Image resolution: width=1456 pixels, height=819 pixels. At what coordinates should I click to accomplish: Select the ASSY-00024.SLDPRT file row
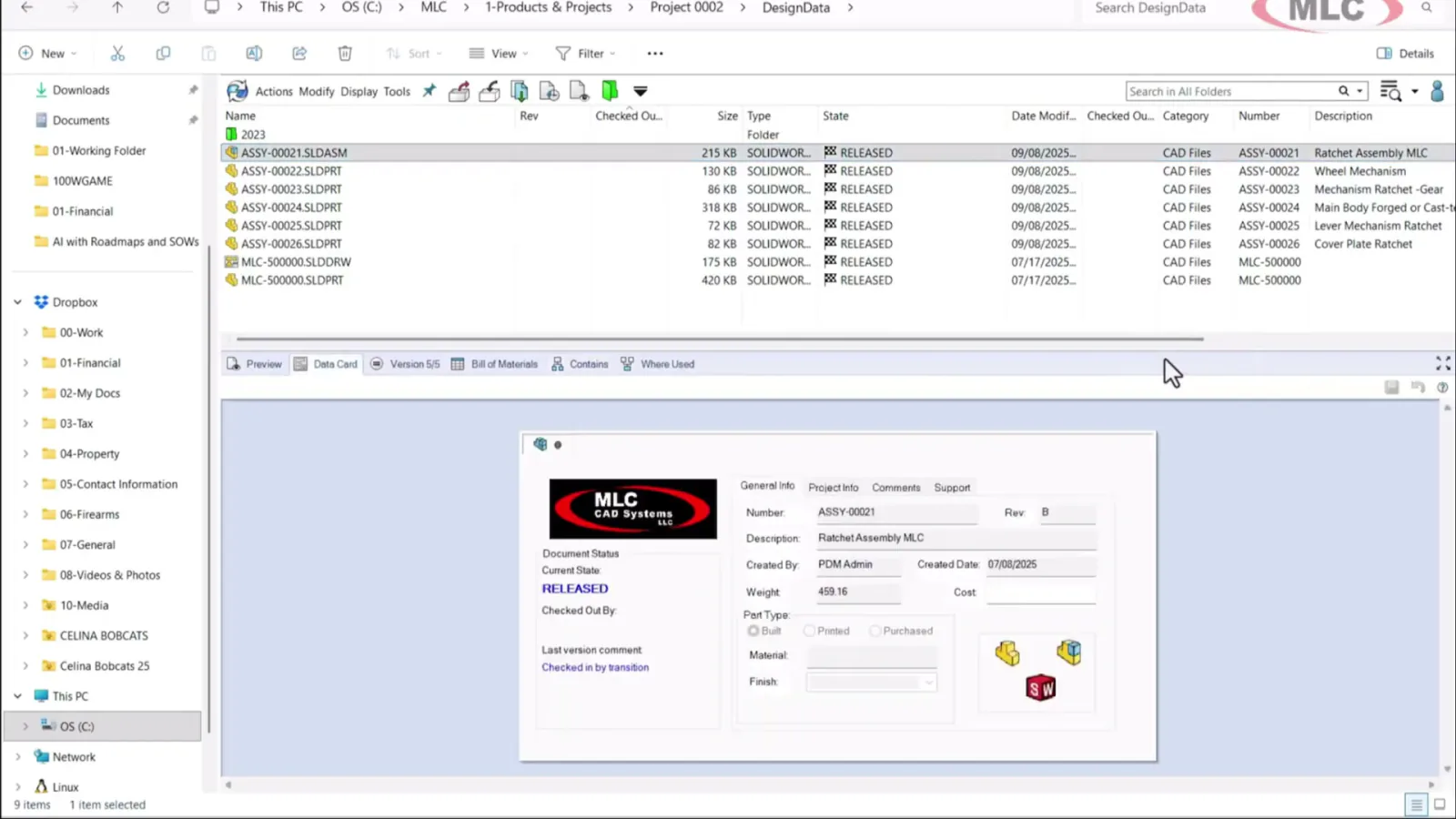coord(837,207)
